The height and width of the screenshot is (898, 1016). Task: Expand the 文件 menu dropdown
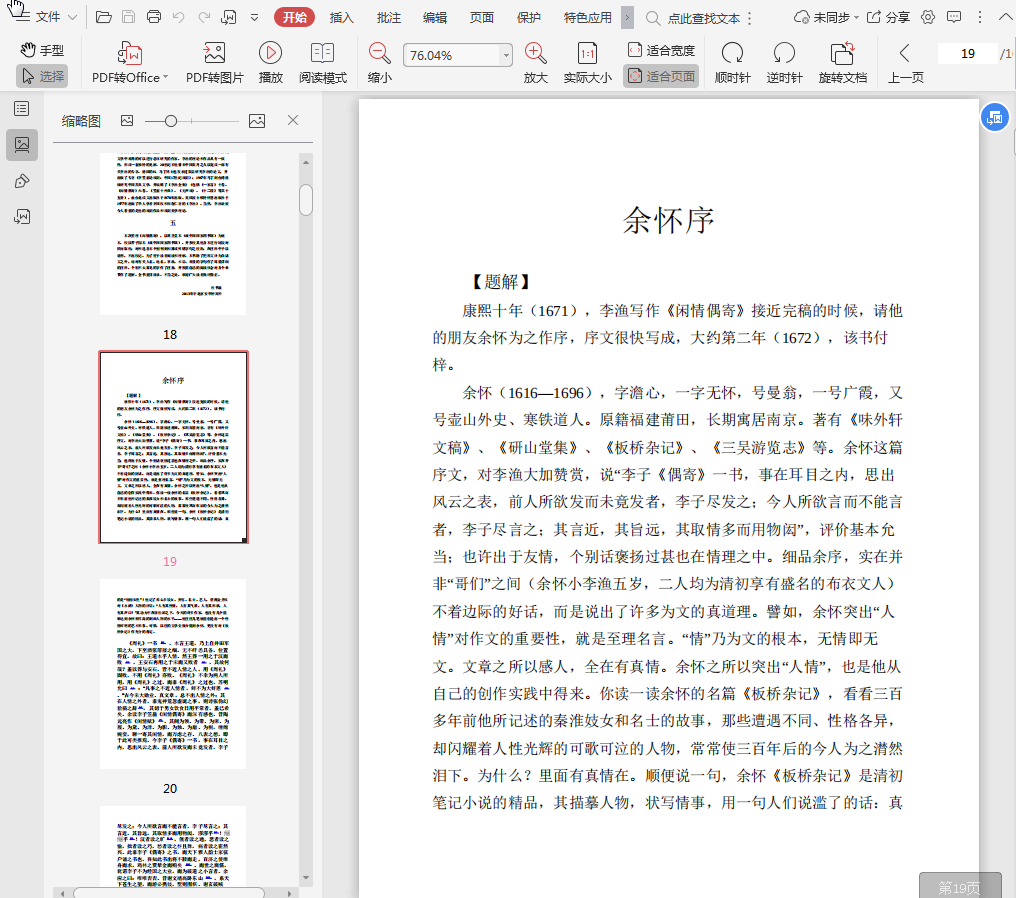click(x=71, y=18)
